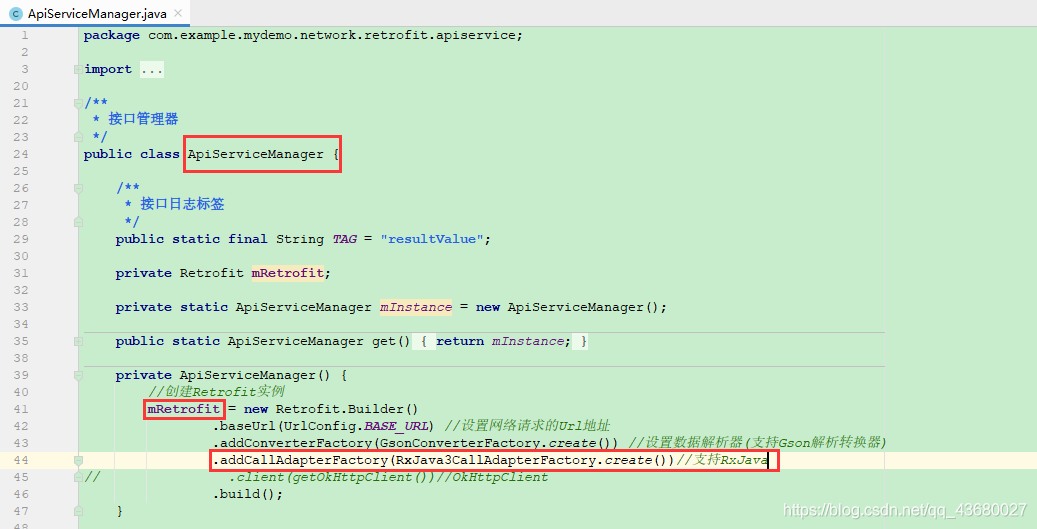Click class name ApiServiceManager in class declaration
The image size is (1037, 529).
255,154
